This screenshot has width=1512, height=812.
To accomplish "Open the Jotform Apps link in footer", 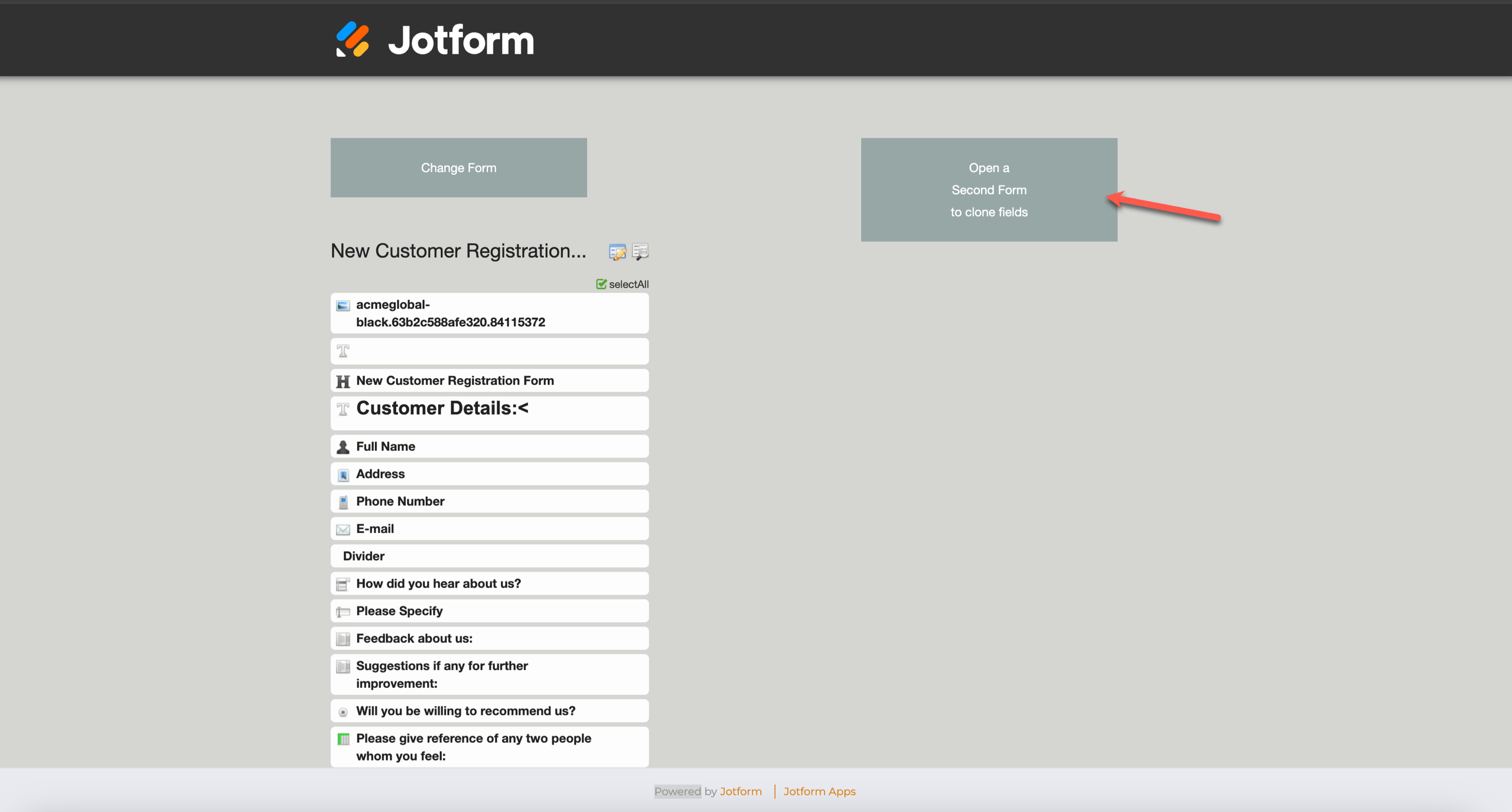I will tap(819, 791).
